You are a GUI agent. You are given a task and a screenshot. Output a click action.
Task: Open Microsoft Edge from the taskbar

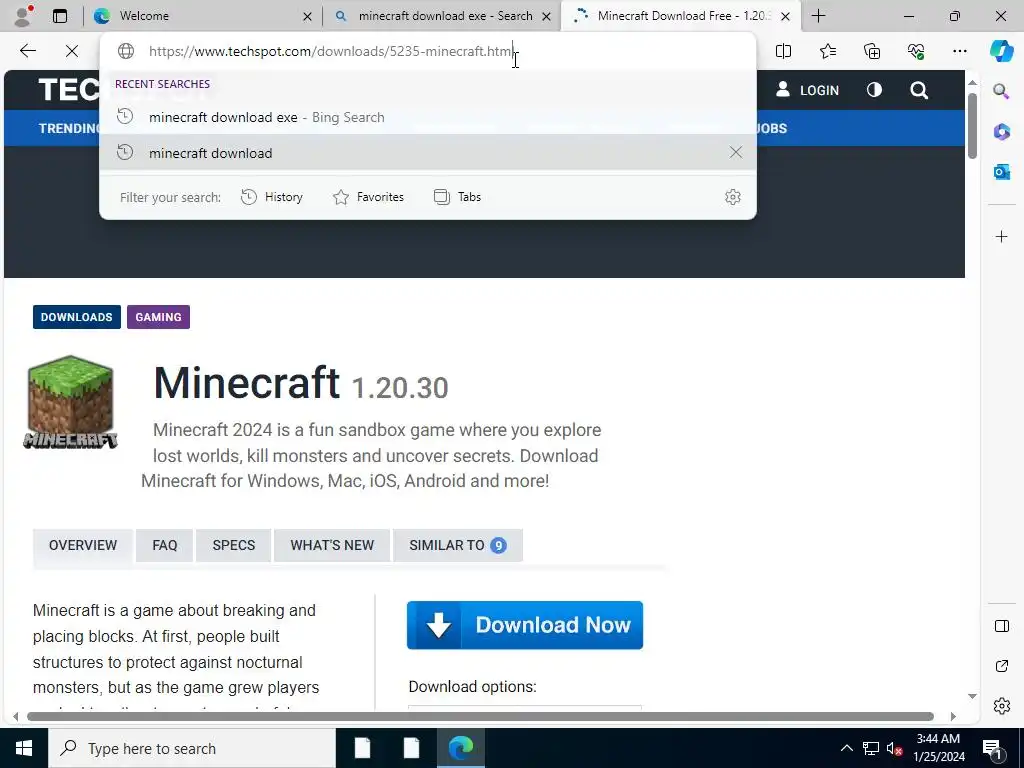click(x=460, y=748)
